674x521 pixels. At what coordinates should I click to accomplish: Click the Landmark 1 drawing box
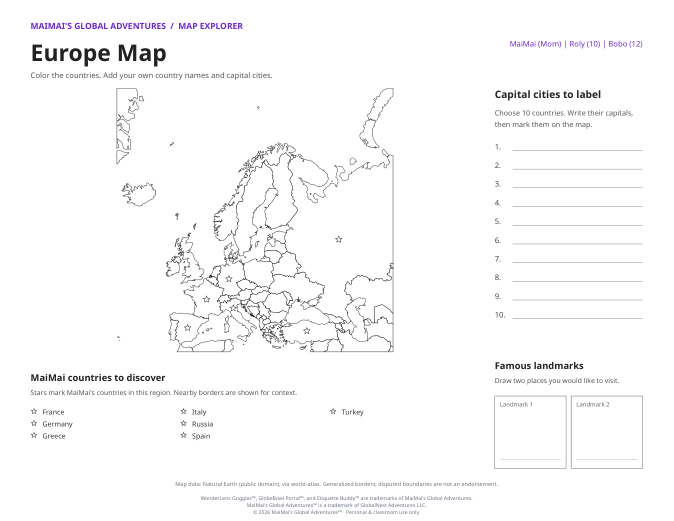coord(530,432)
